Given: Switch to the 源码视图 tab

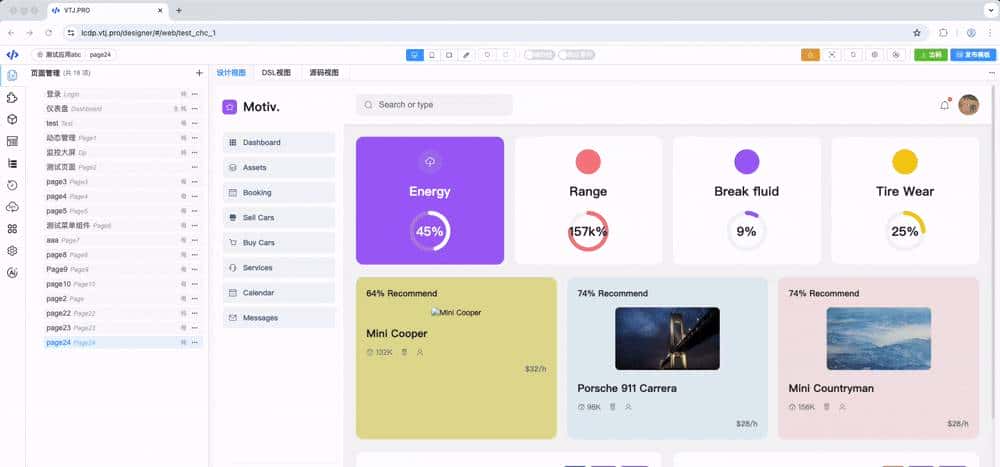Looking at the screenshot, I should [323, 73].
